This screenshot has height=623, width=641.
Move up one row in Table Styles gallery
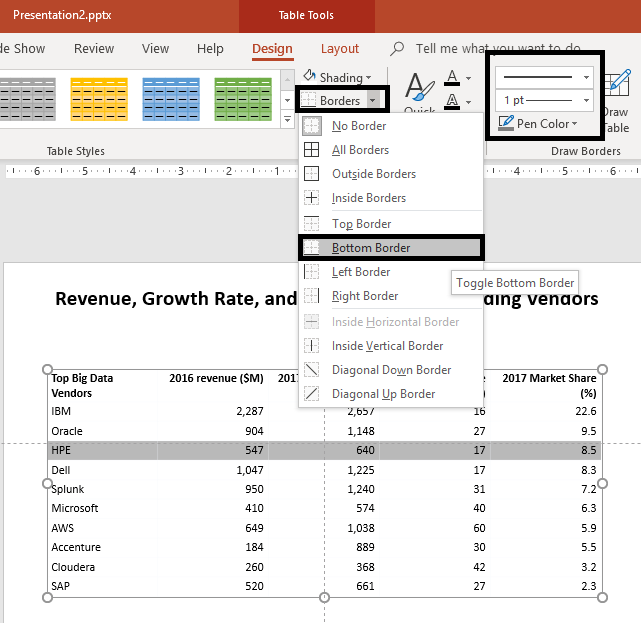(x=287, y=80)
